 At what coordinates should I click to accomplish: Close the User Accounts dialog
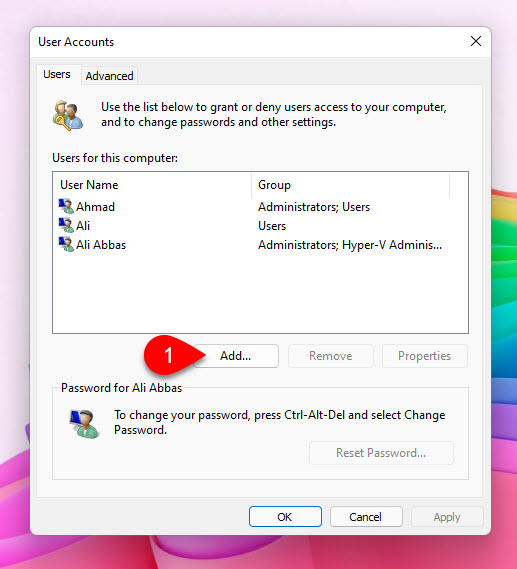[x=476, y=41]
